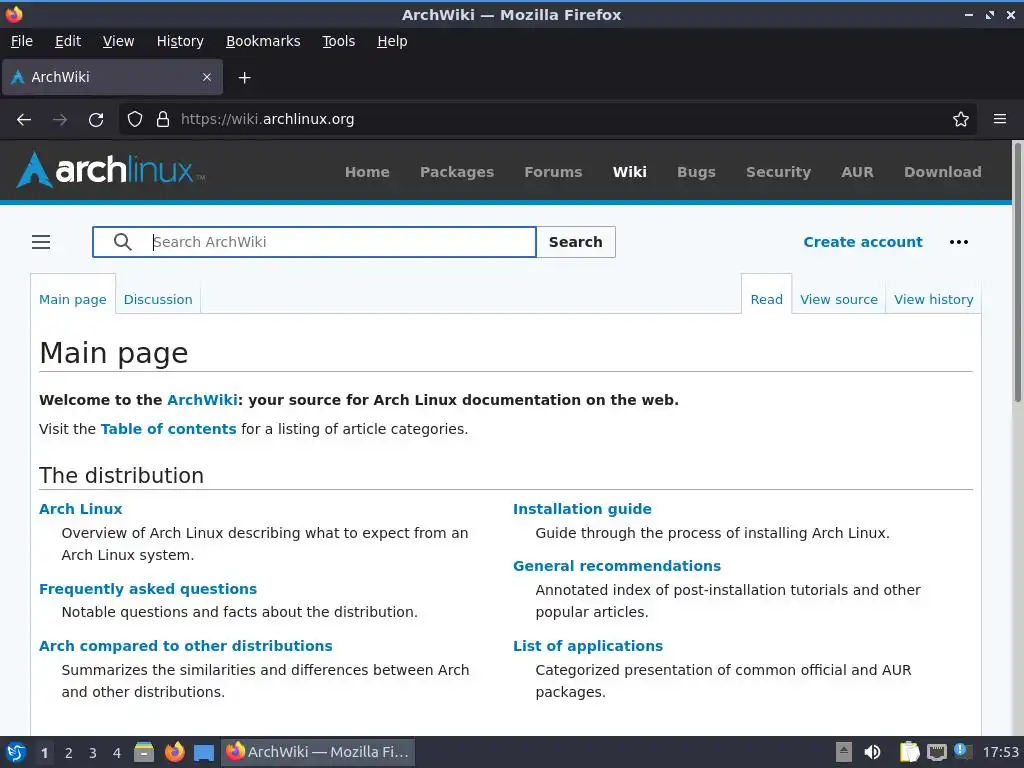Screen dimensions: 1024x768
Task: Click the page vertical scrollbar
Action: [x=1017, y=273]
